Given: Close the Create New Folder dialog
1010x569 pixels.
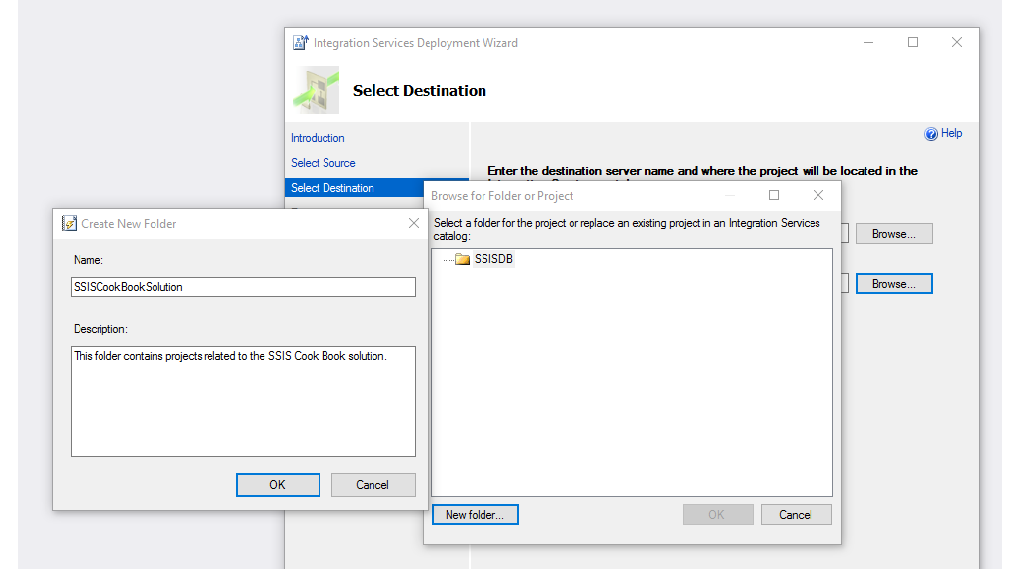Looking at the screenshot, I should [x=414, y=223].
